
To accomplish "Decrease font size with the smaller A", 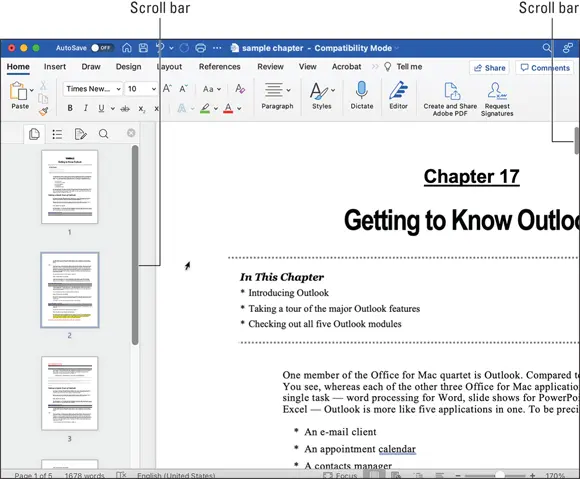I will [x=183, y=89].
